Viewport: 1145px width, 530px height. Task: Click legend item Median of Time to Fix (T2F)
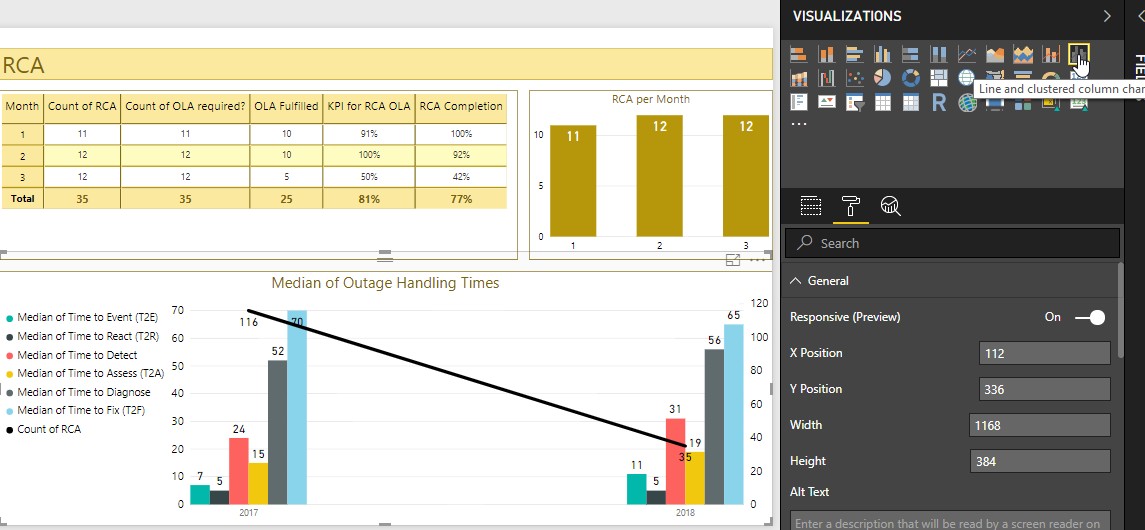pos(75,410)
